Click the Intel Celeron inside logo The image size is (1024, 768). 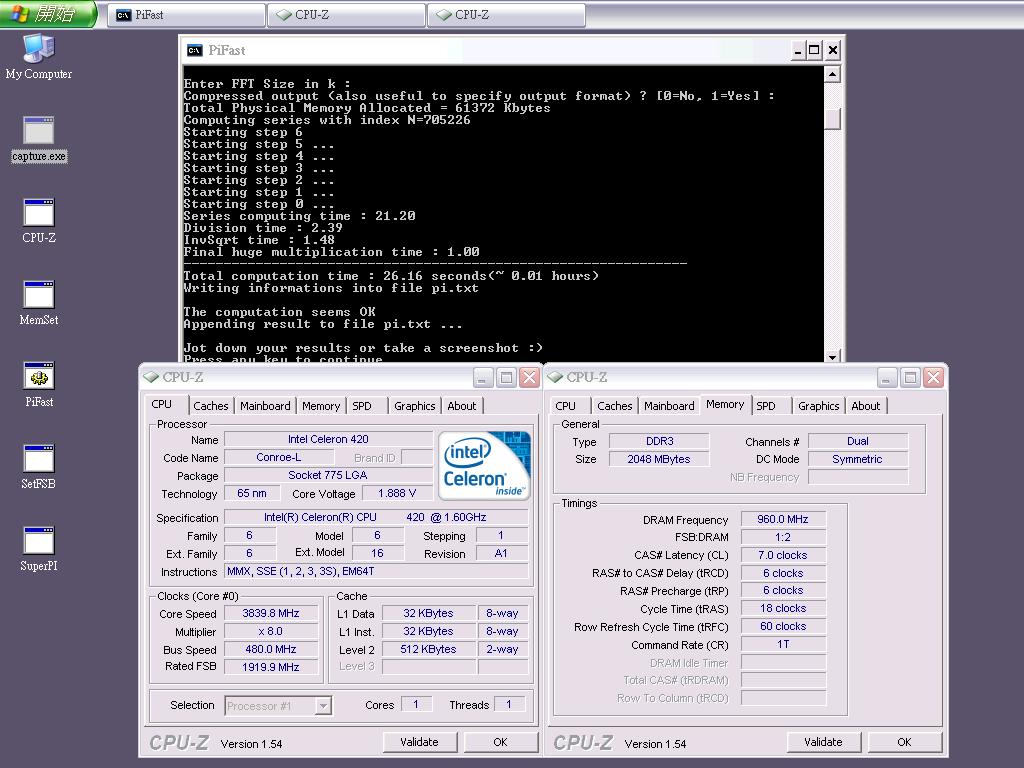click(x=484, y=465)
